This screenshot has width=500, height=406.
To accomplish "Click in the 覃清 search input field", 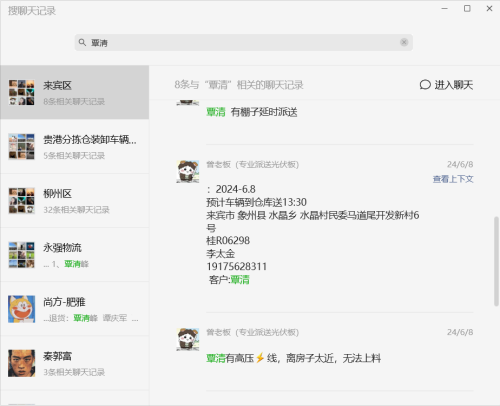I will (x=244, y=43).
